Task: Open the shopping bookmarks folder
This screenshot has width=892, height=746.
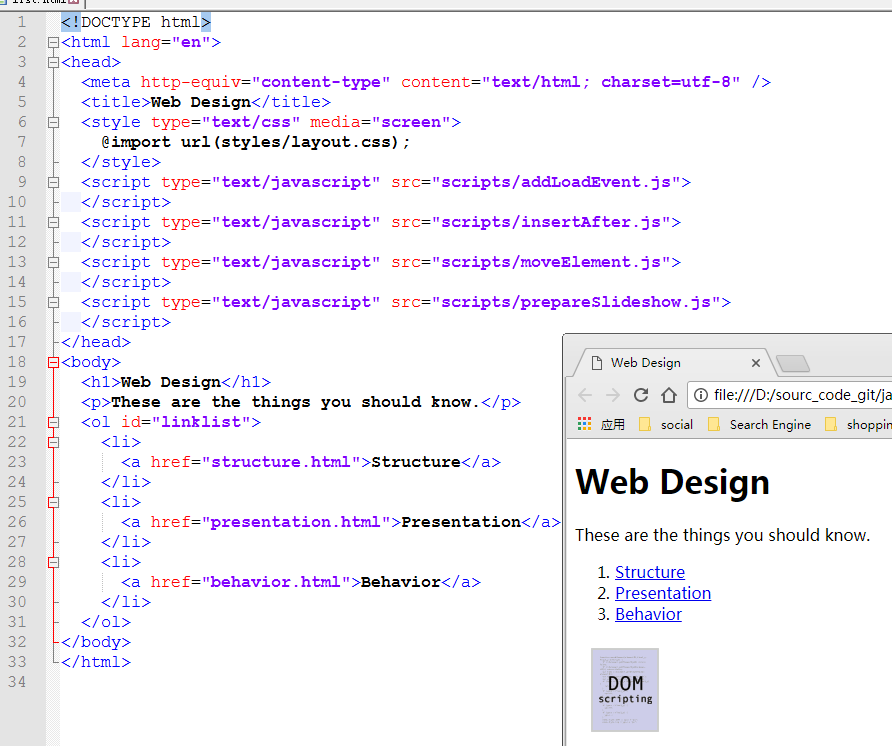Action: pyautogui.click(x=858, y=424)
